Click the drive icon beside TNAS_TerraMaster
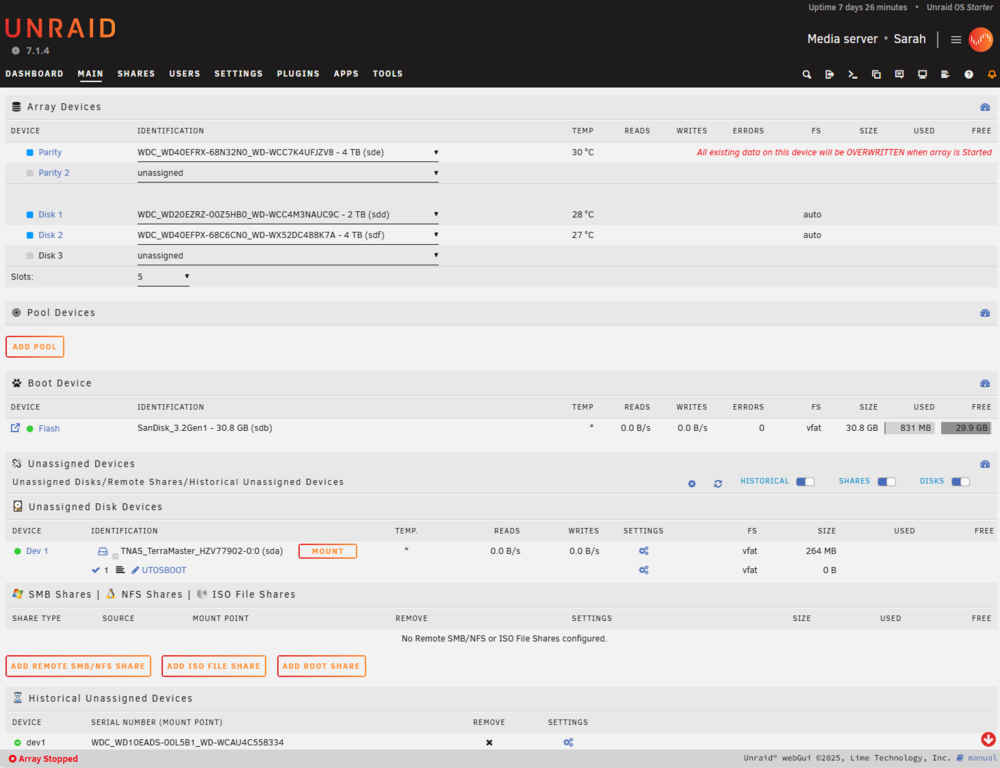This screenshot has width=1000, height=768. [103, 551]
